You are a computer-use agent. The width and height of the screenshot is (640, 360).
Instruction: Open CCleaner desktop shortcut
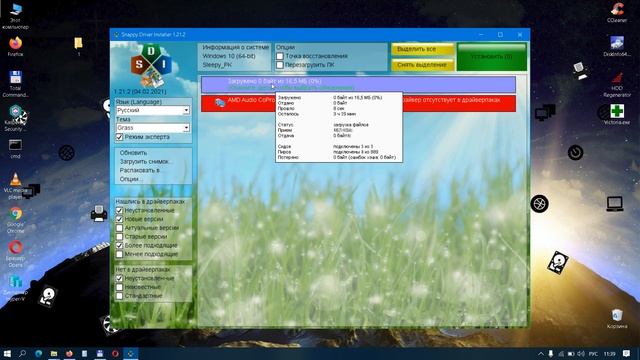tap(617, 12)
